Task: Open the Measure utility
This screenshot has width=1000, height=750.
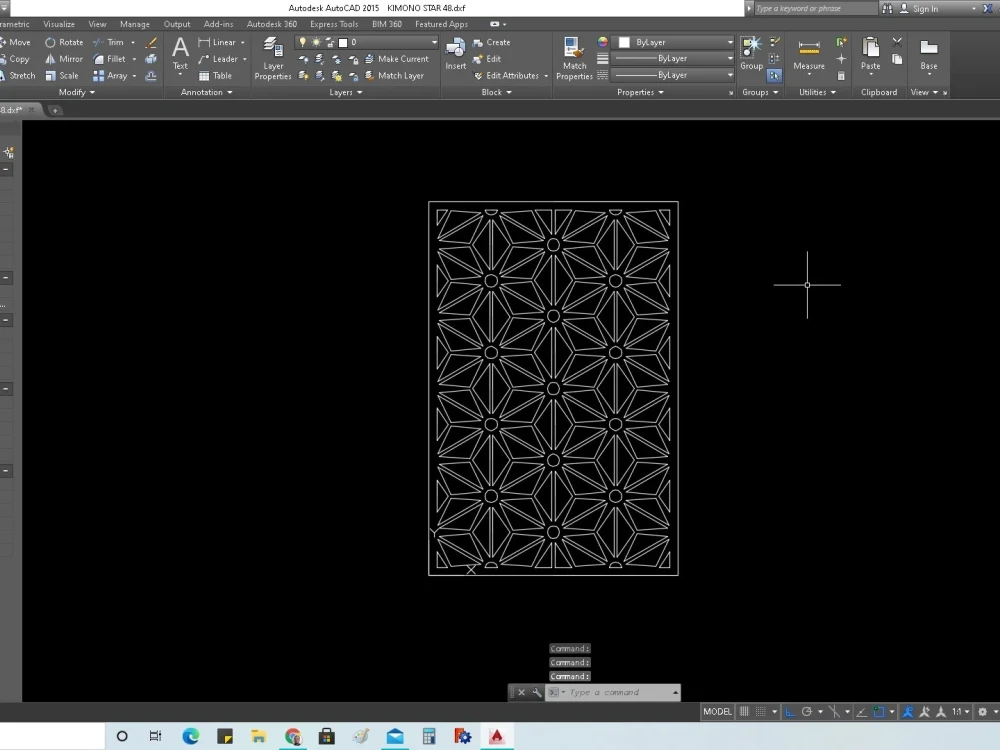Action: 809,54
